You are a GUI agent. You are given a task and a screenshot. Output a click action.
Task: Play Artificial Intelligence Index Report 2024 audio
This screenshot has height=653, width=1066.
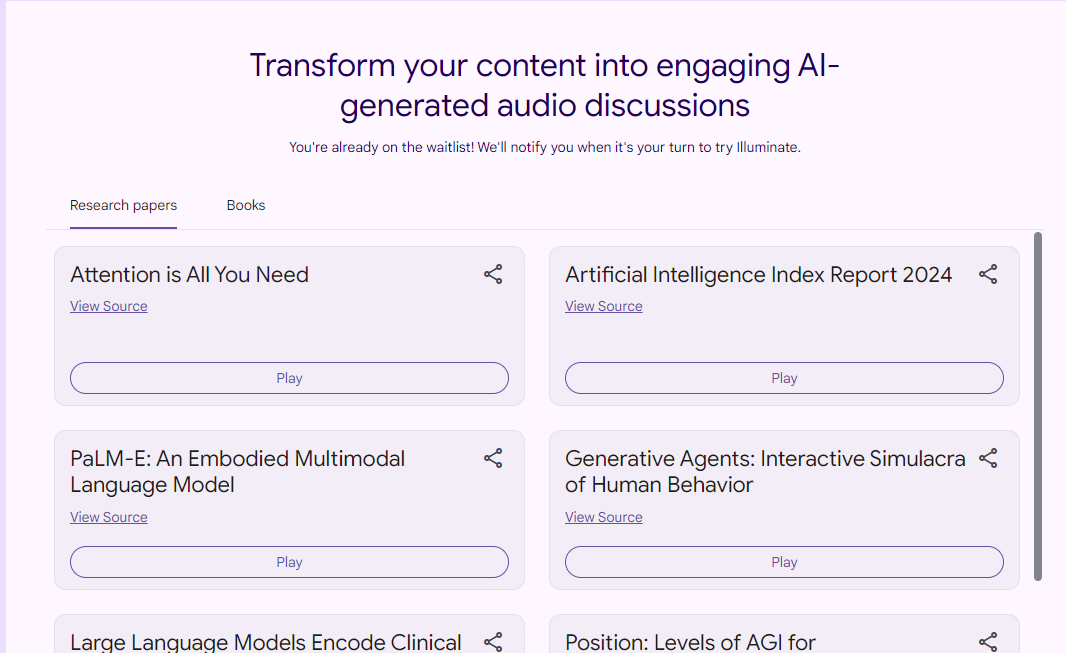pos(784,378)
